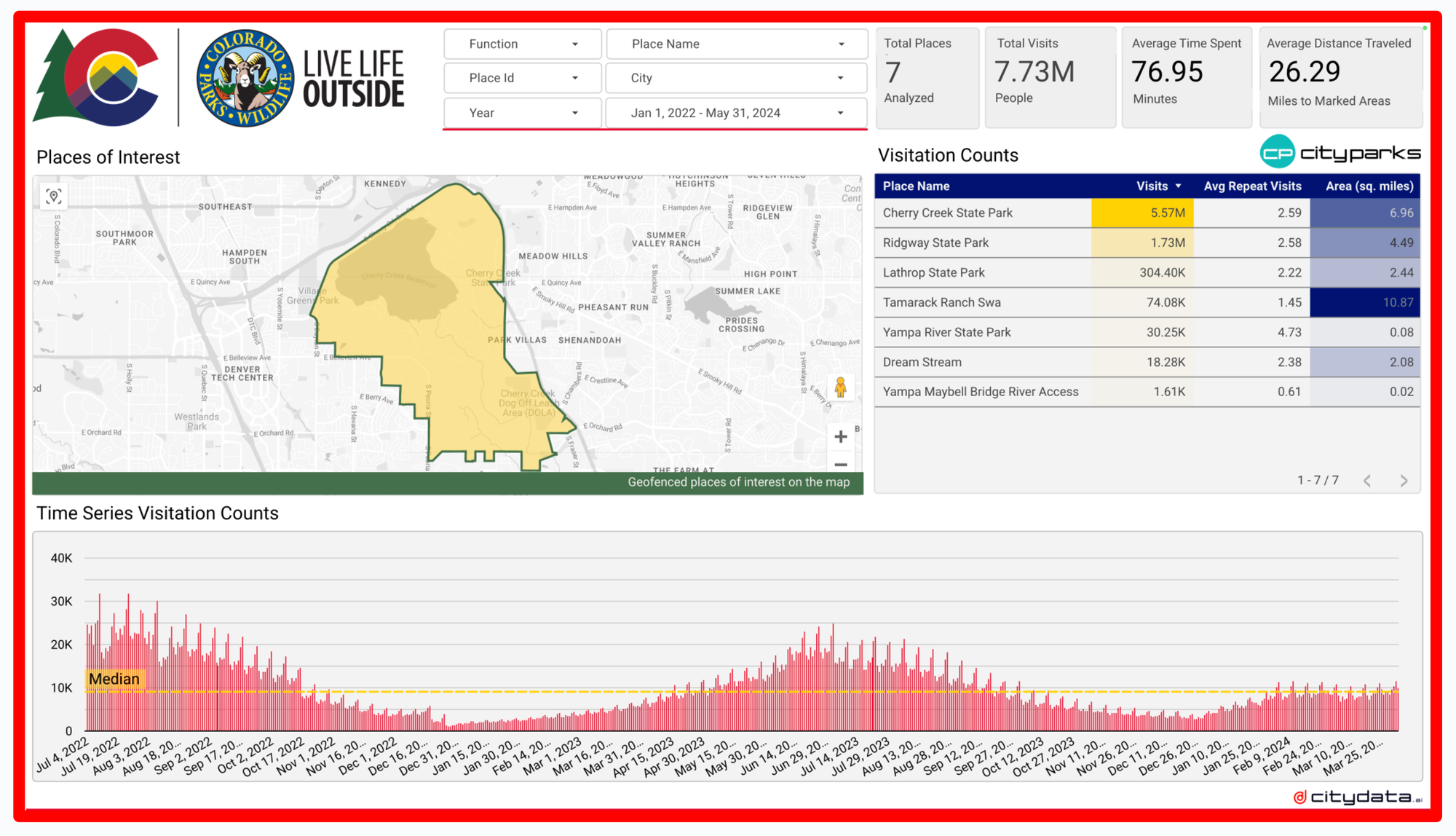The width and height of the screenshot is (1456, 836).
Task: Click the cityparks logo icon
Action: point(1277,152)
